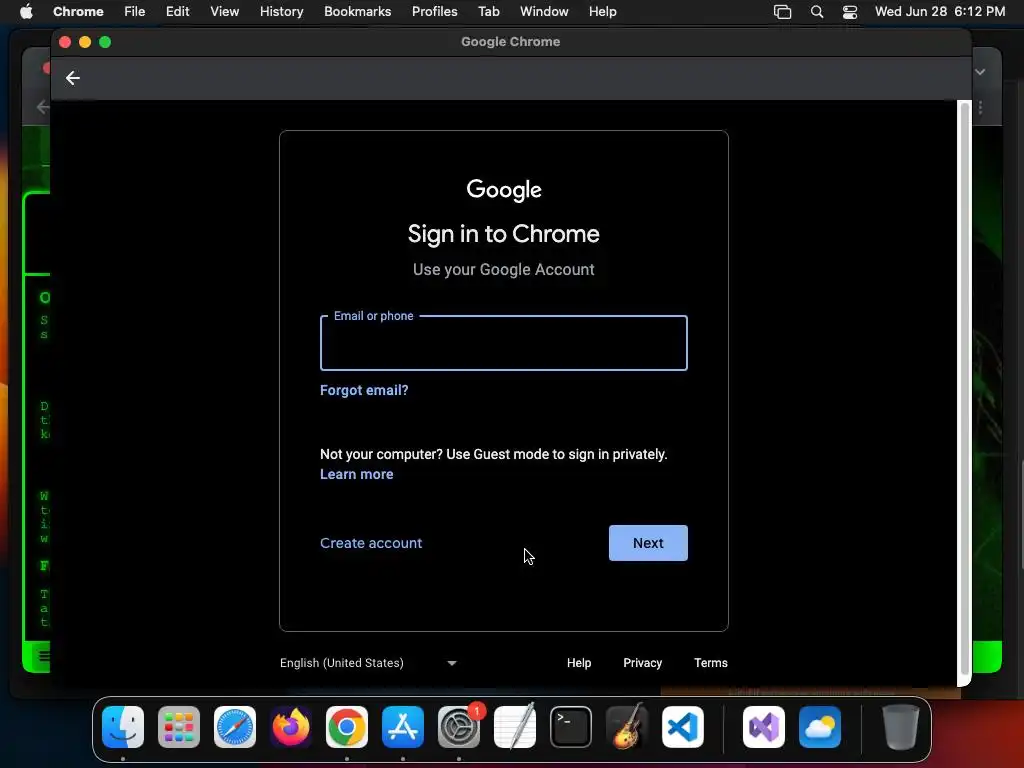The height and width of the screenshot is (768, 1024).
Task: Open Visual Studio purple dock icon
Action: (x=764, y=727)
